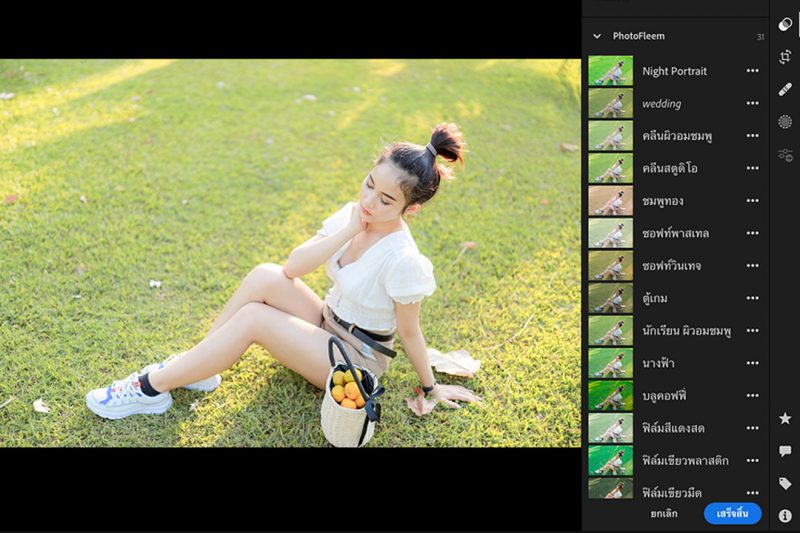This screenshot has height=533, width=800.
Task: Open three-dot menu for ตู้เกม preset
Action: click(x=753, y=298)
